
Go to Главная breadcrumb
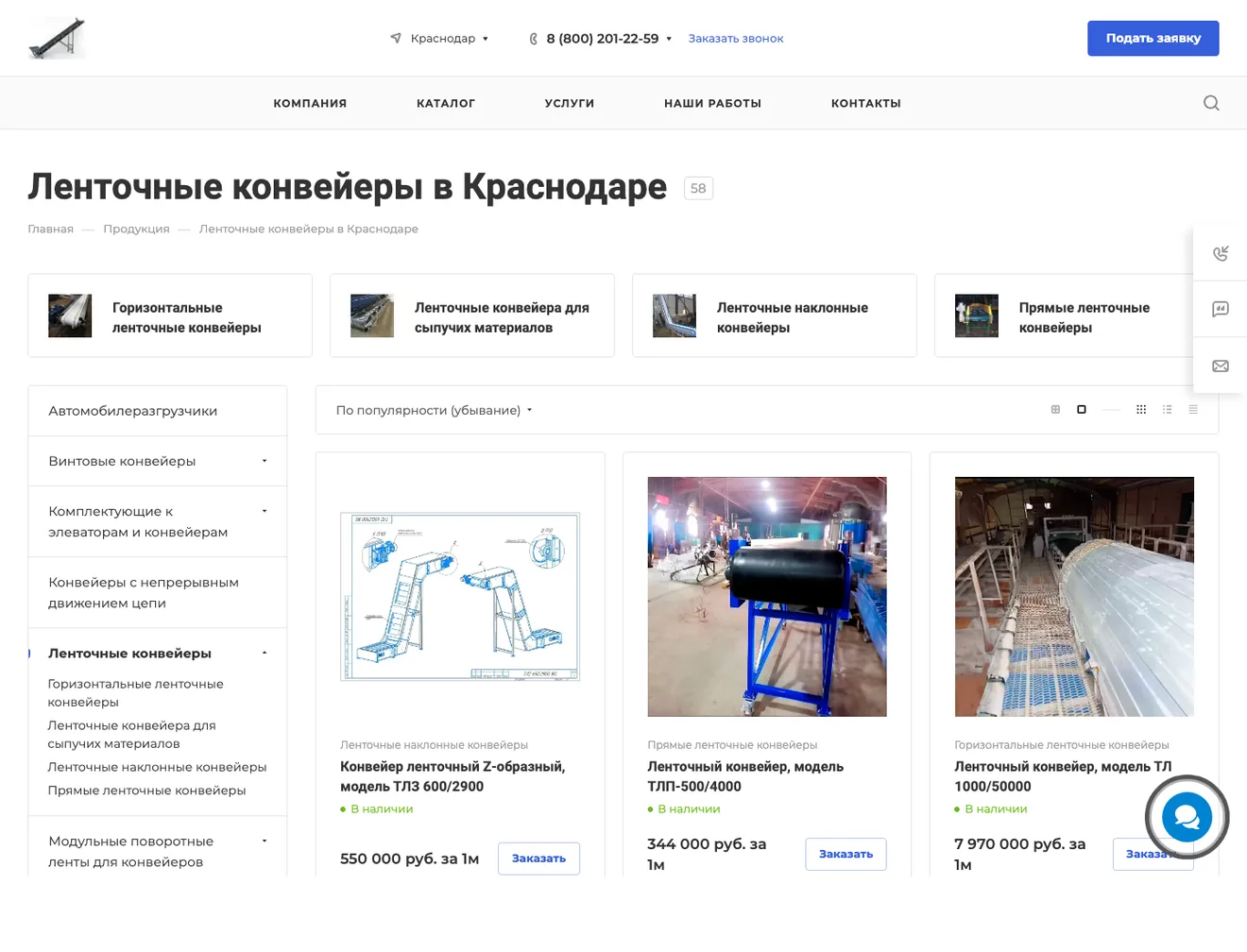pyautogui.click(x=51, y=229)
